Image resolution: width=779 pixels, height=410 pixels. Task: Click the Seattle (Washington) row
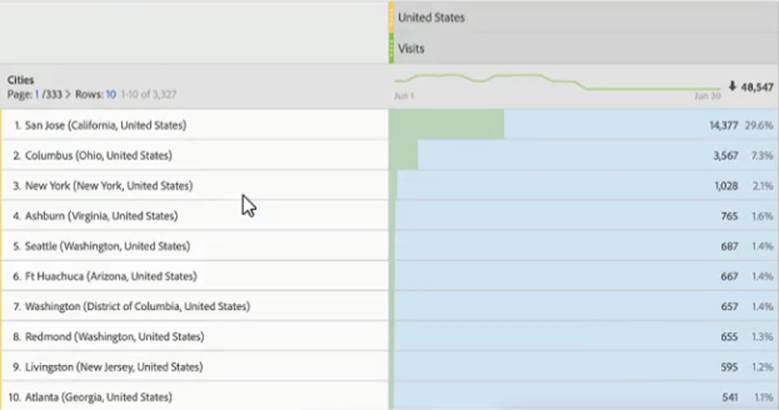point(101,246)
